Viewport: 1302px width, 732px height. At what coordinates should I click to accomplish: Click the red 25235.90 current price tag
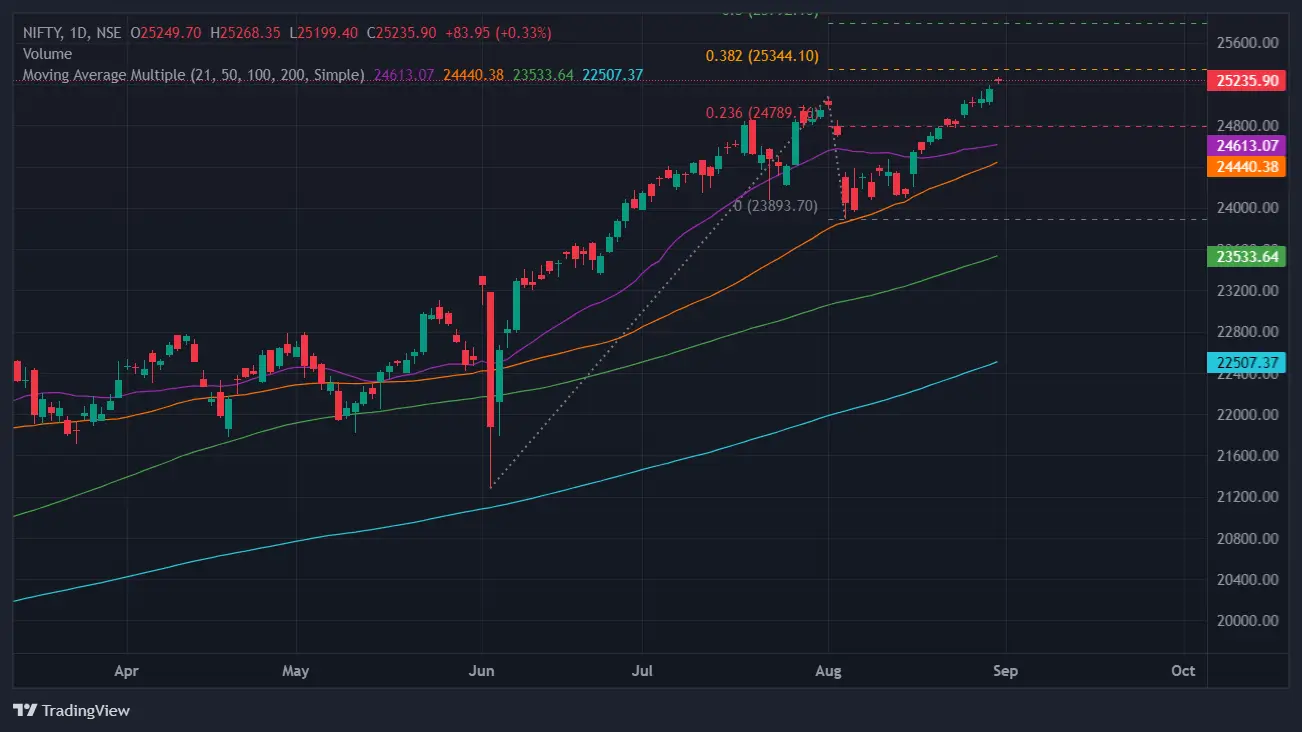(1247, 82)
